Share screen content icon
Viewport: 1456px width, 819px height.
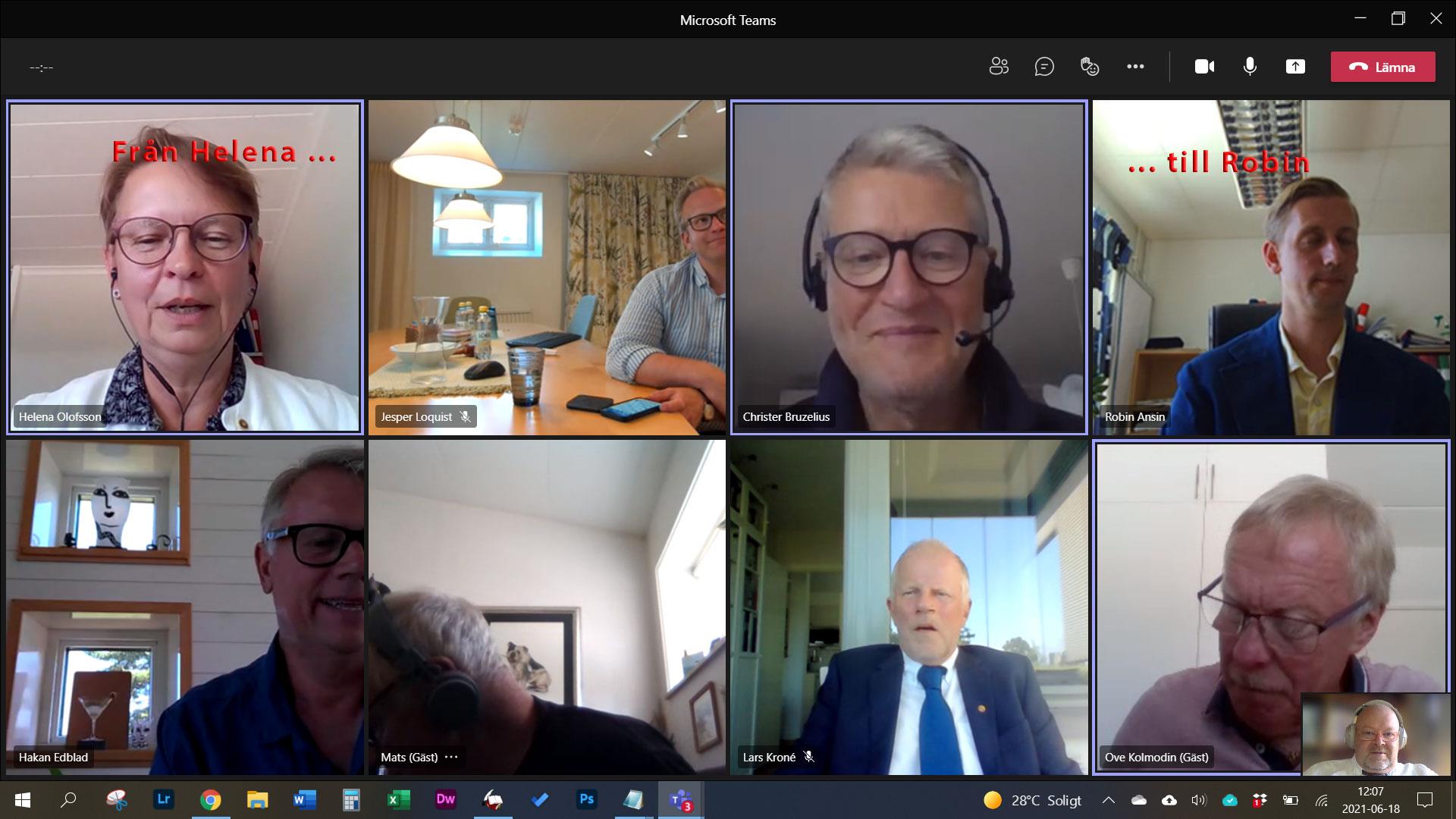coord(1295,67)
